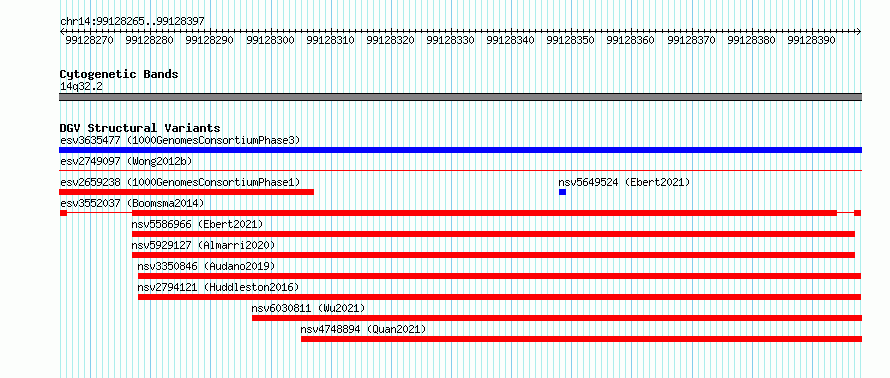
Task: Click ruler position 99128310
Action: coord(331,40)
